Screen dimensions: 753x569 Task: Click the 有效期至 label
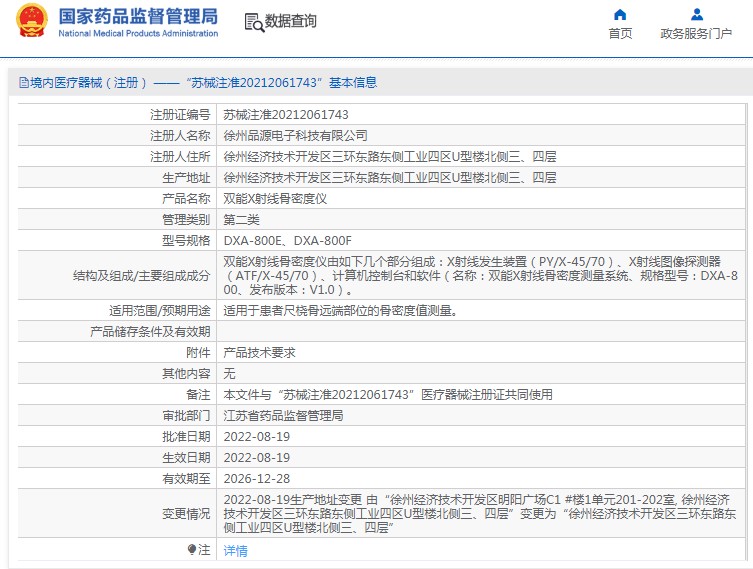point(186,479)
